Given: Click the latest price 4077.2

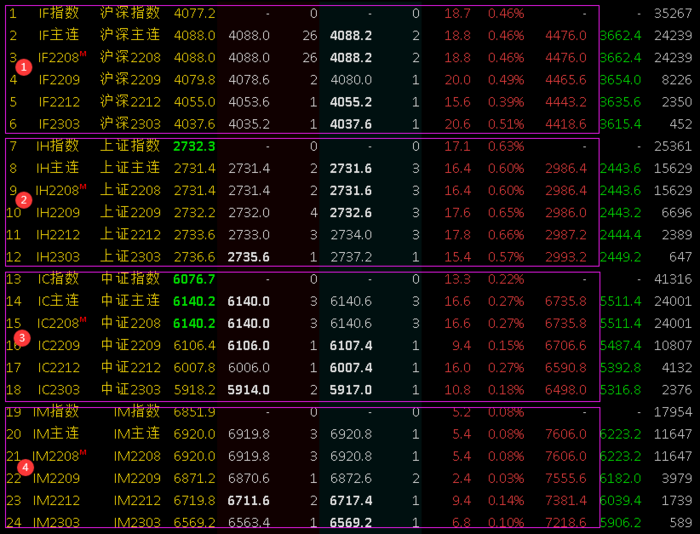Looking at the screenshot, I should [195, 13].
